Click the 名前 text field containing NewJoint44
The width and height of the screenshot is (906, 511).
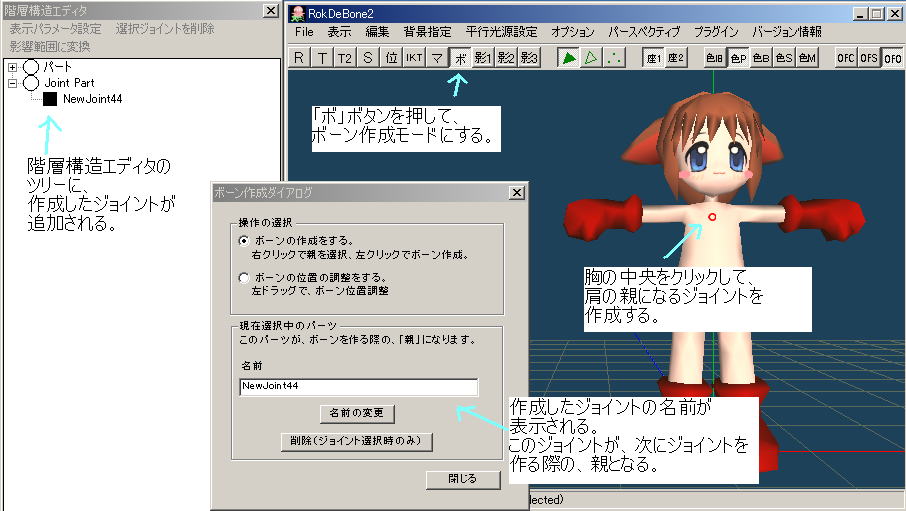[359, 386]
